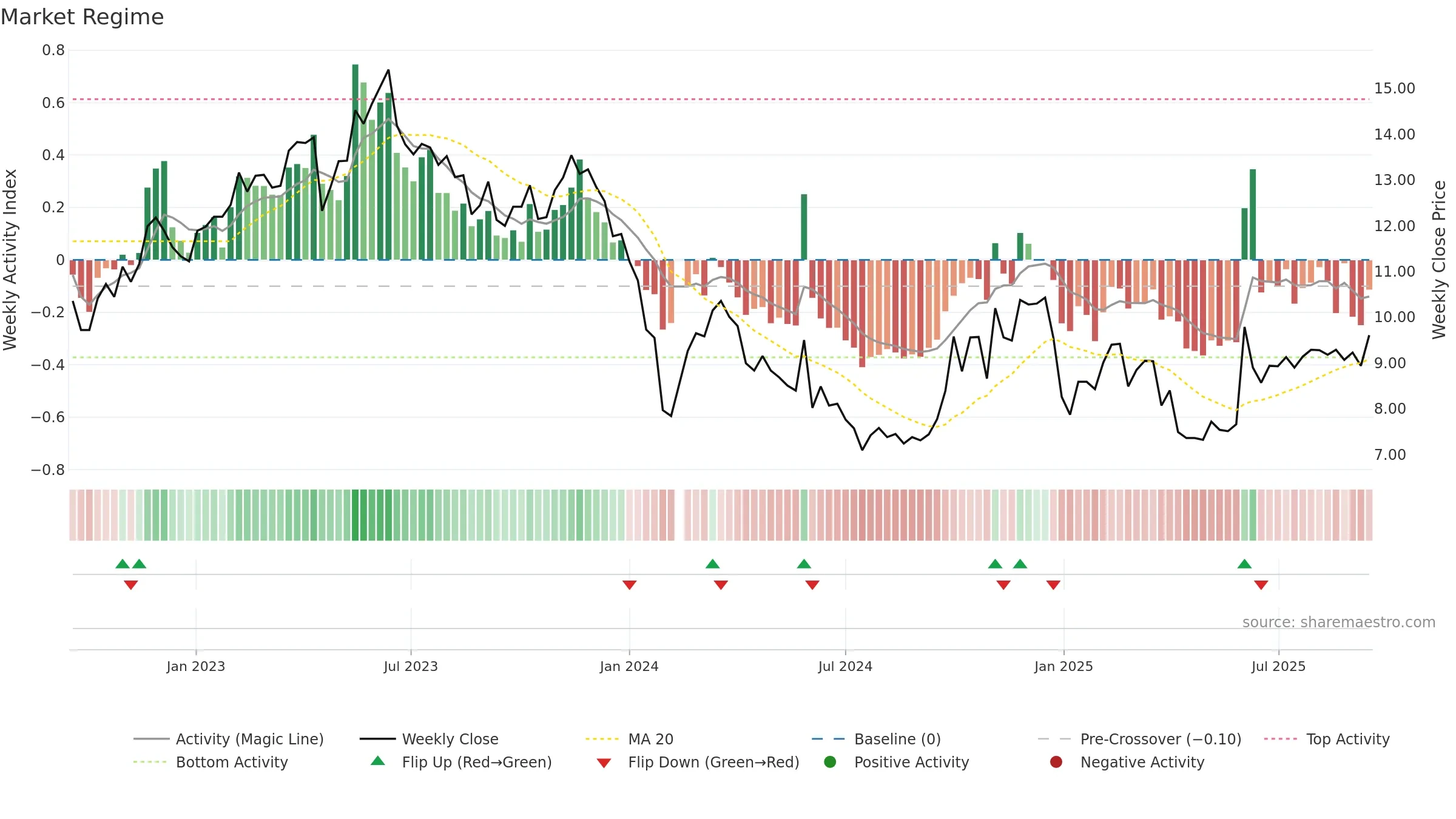
Task: Click the Weekly Activity Index axis title
Action: pos(10,260)
